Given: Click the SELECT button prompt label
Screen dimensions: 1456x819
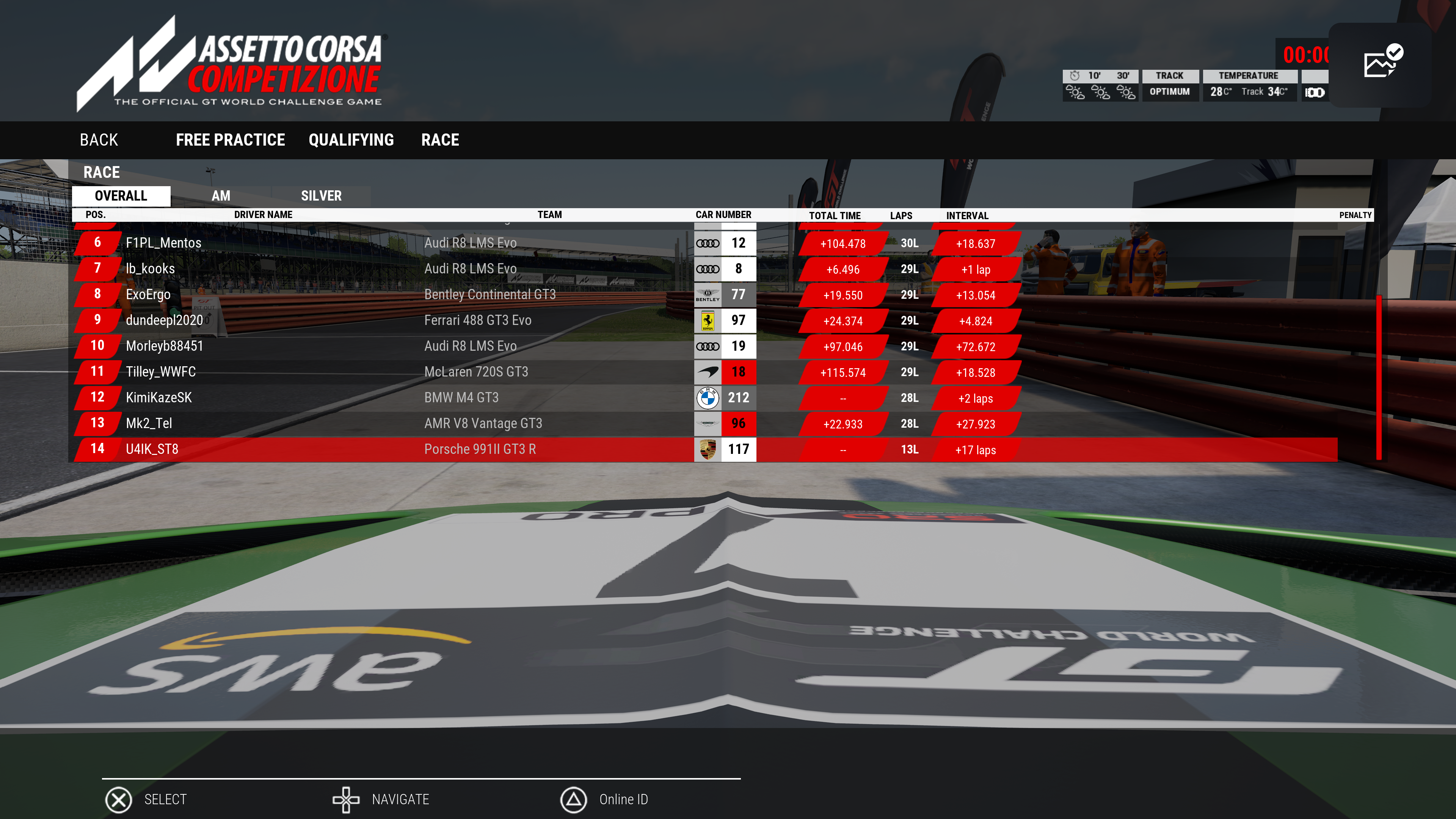Looking at the screenshot, I should [166, 800].
